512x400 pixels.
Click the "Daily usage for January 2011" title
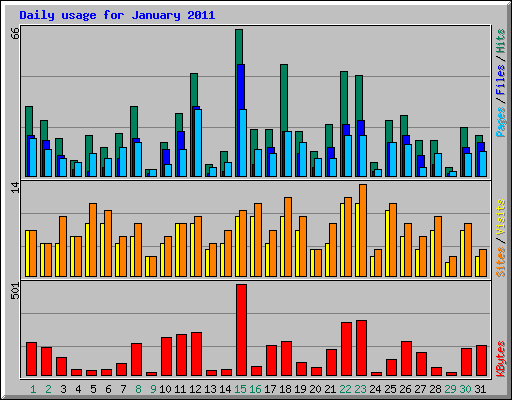point(117,15)
